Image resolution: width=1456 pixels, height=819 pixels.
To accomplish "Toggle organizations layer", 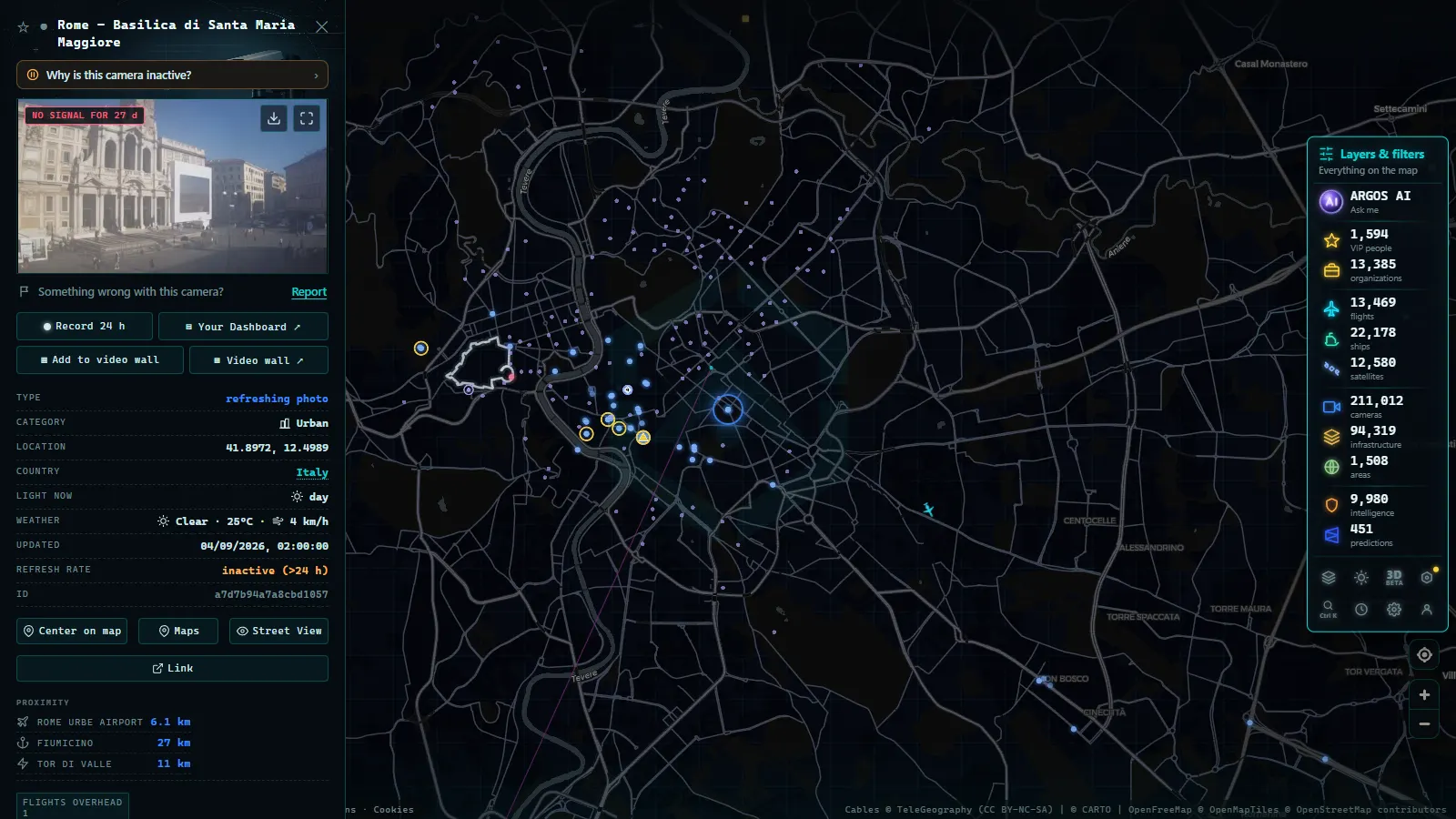I will [x=1378, y=270].
